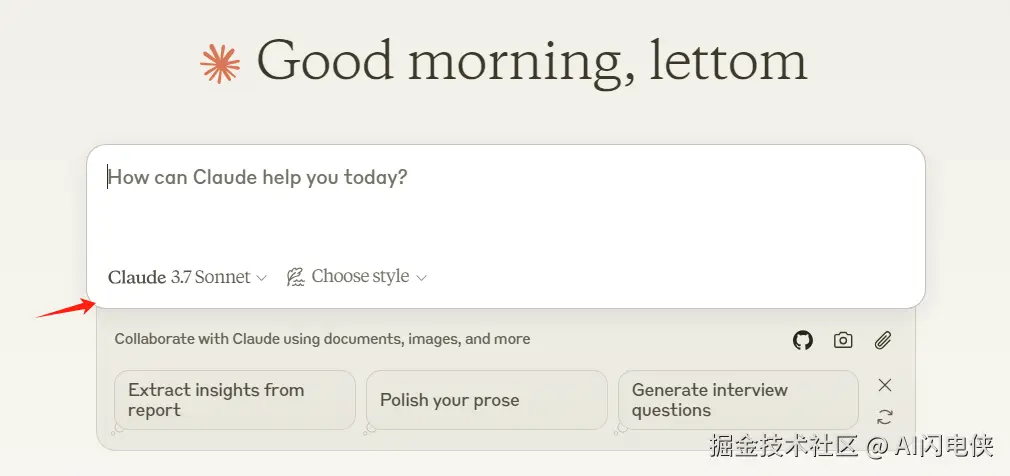Capture a screenshot with camera icon
Viewport: 1010px width, 476px height.
(x=843, y=340)
